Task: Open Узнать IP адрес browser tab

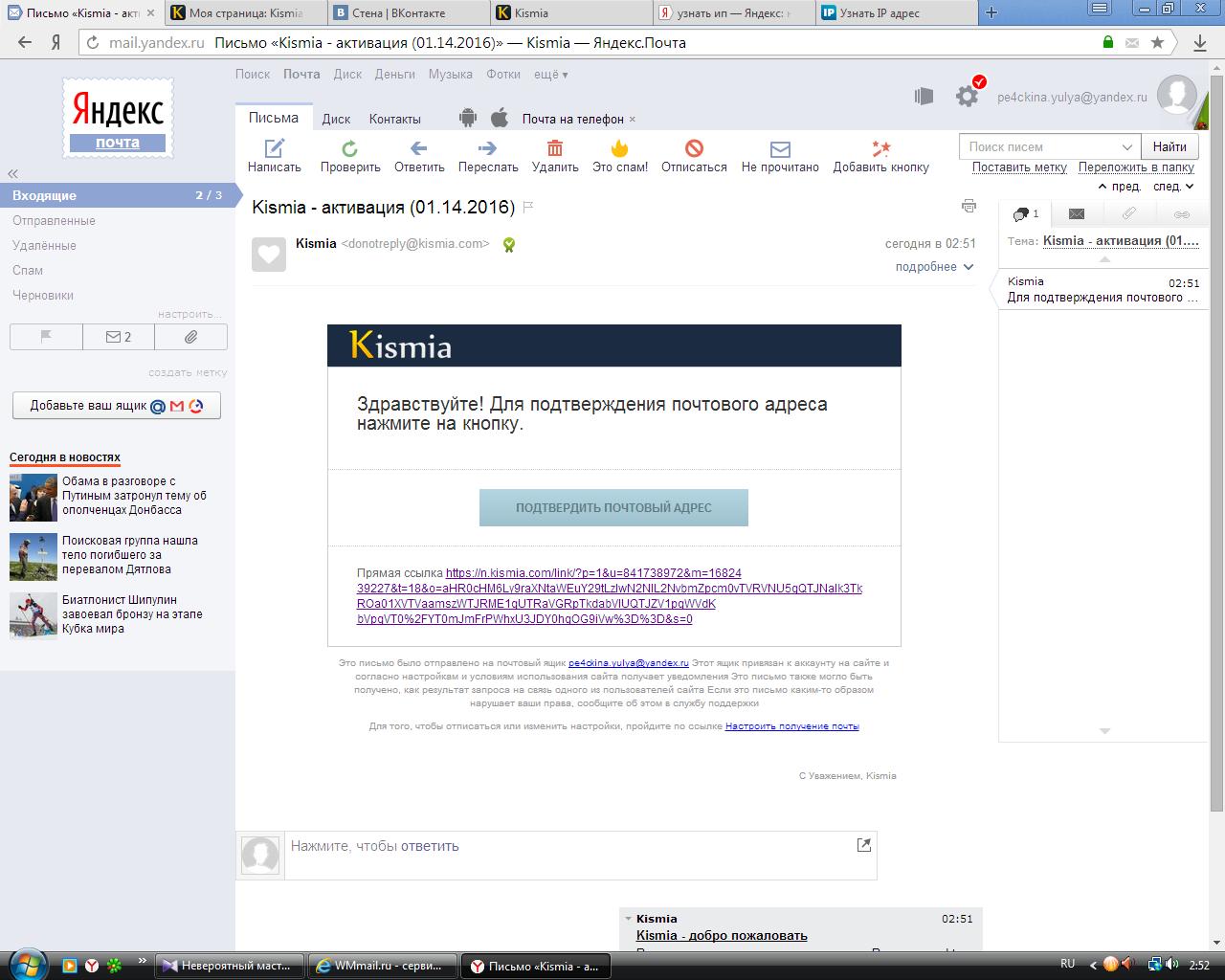Action: click(x=898, y=12)
